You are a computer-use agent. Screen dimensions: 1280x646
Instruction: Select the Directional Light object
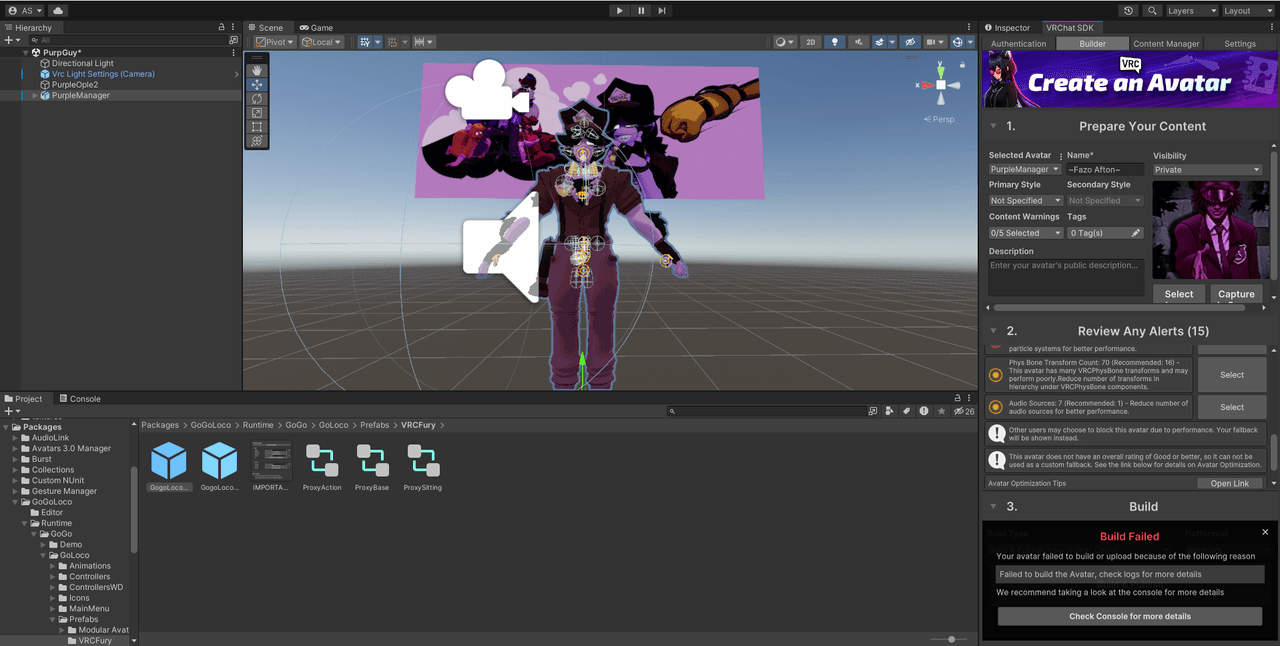(83, 63)
